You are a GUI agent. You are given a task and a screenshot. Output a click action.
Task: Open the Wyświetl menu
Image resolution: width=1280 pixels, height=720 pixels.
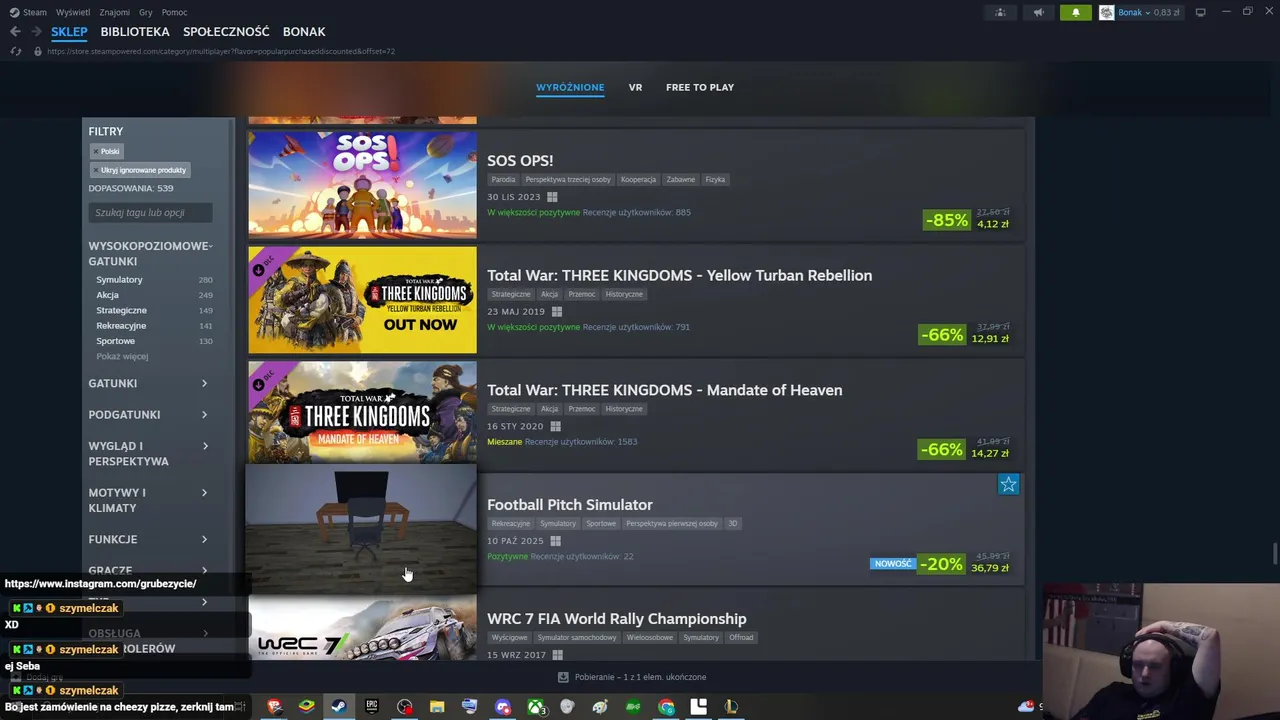pos(73,12)
